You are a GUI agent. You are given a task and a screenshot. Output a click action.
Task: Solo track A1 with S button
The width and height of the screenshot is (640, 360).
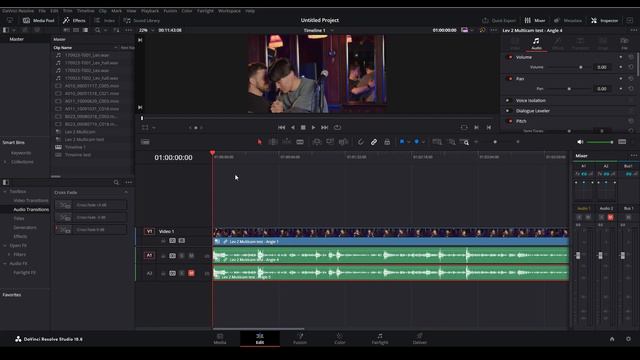(182, 256)
